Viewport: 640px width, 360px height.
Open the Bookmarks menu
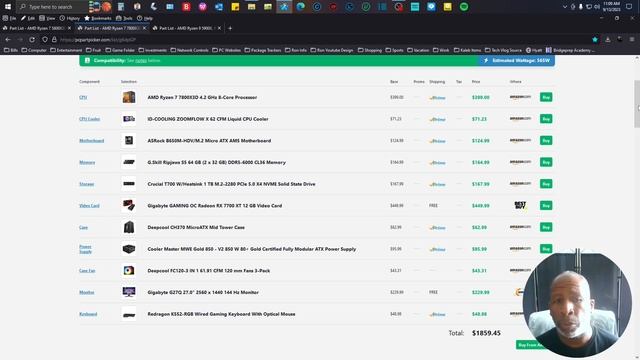[x=98, y=18]
